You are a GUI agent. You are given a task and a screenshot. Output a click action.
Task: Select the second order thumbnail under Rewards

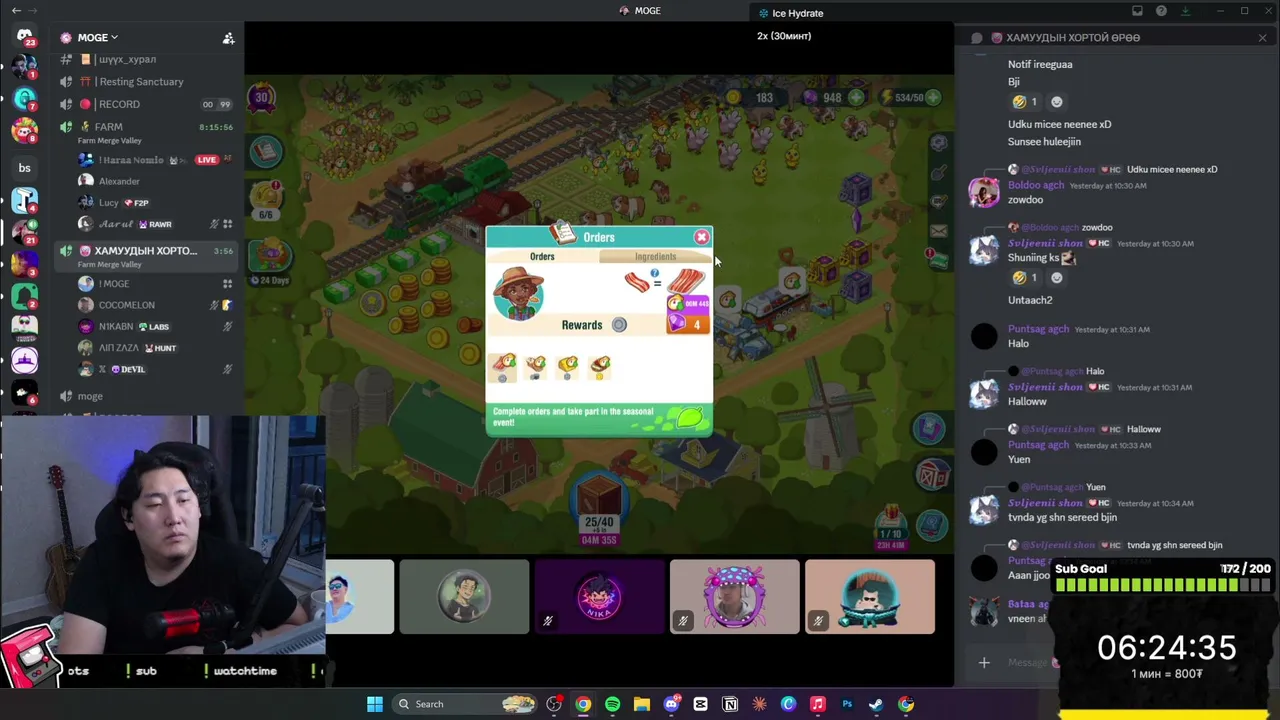536,366
